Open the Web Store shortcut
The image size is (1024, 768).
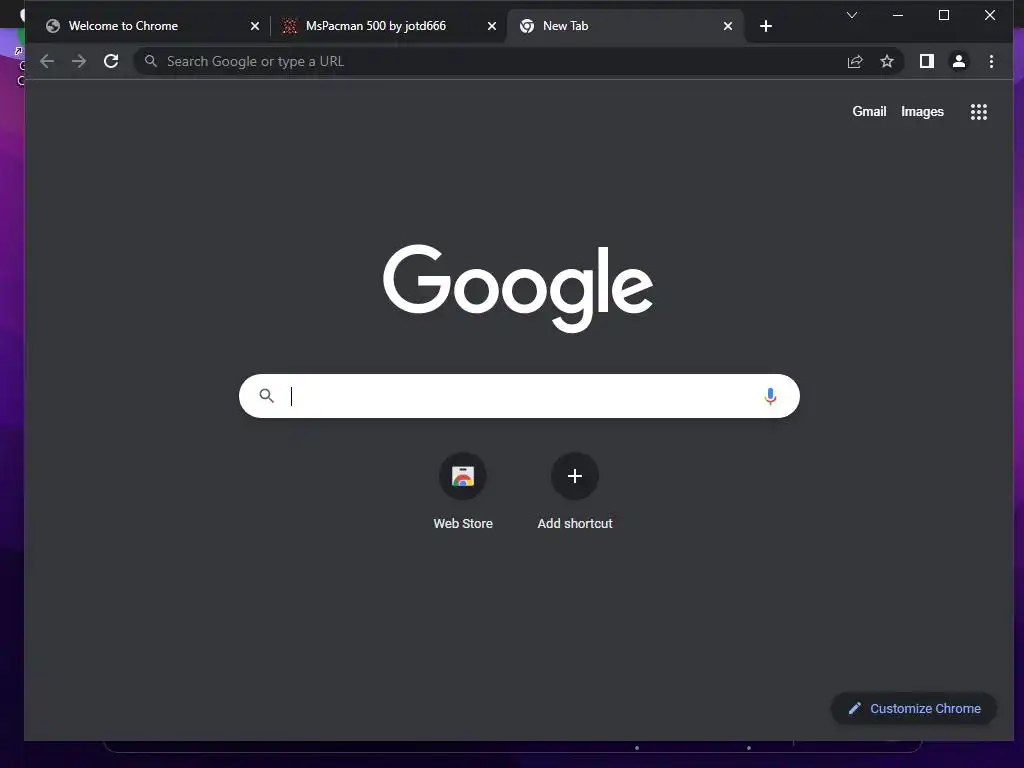[x=463, y=491]
